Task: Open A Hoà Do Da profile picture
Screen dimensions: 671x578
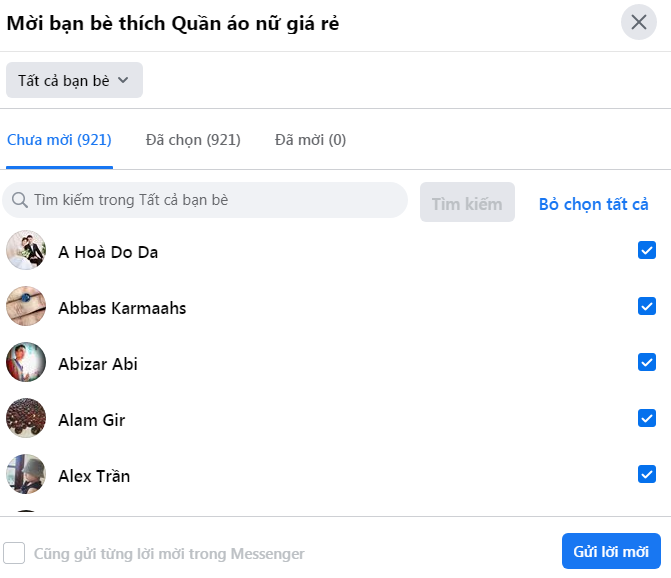Action: click(x=26, y=250)
